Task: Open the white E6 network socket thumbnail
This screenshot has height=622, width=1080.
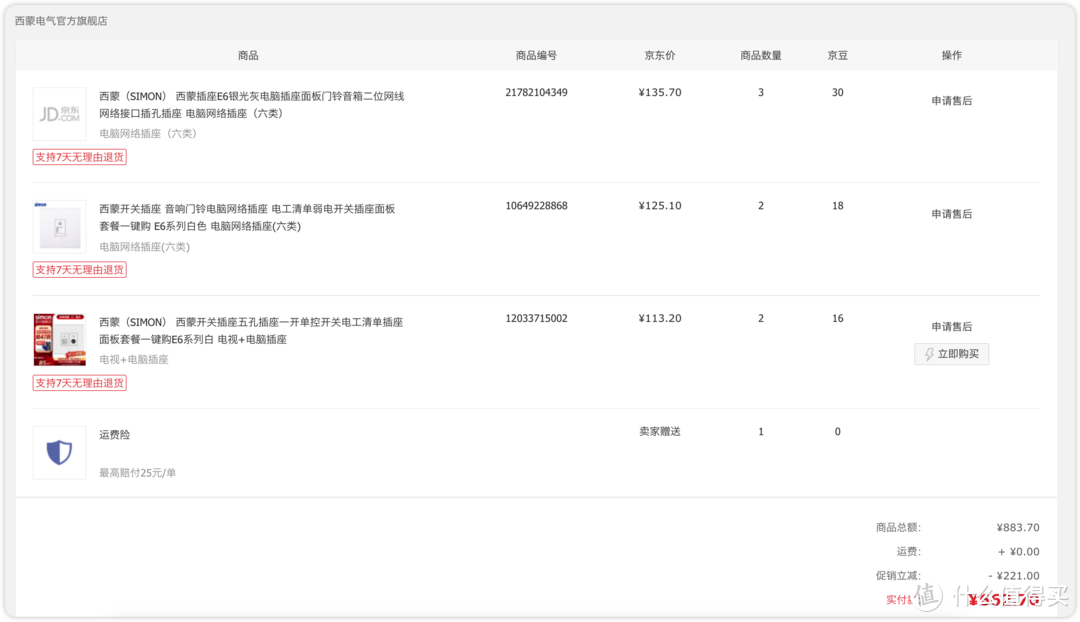Action: click(59, 227)
